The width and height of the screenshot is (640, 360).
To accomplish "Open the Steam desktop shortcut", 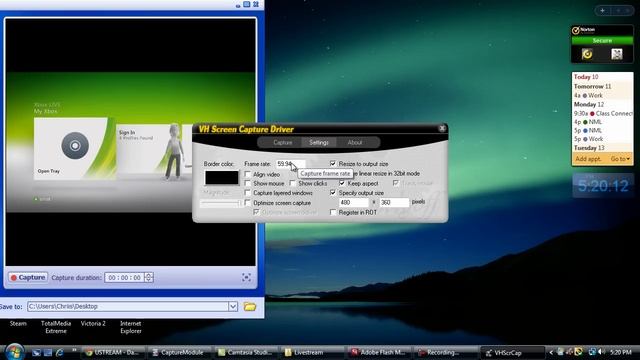I will tap(18, 323).
